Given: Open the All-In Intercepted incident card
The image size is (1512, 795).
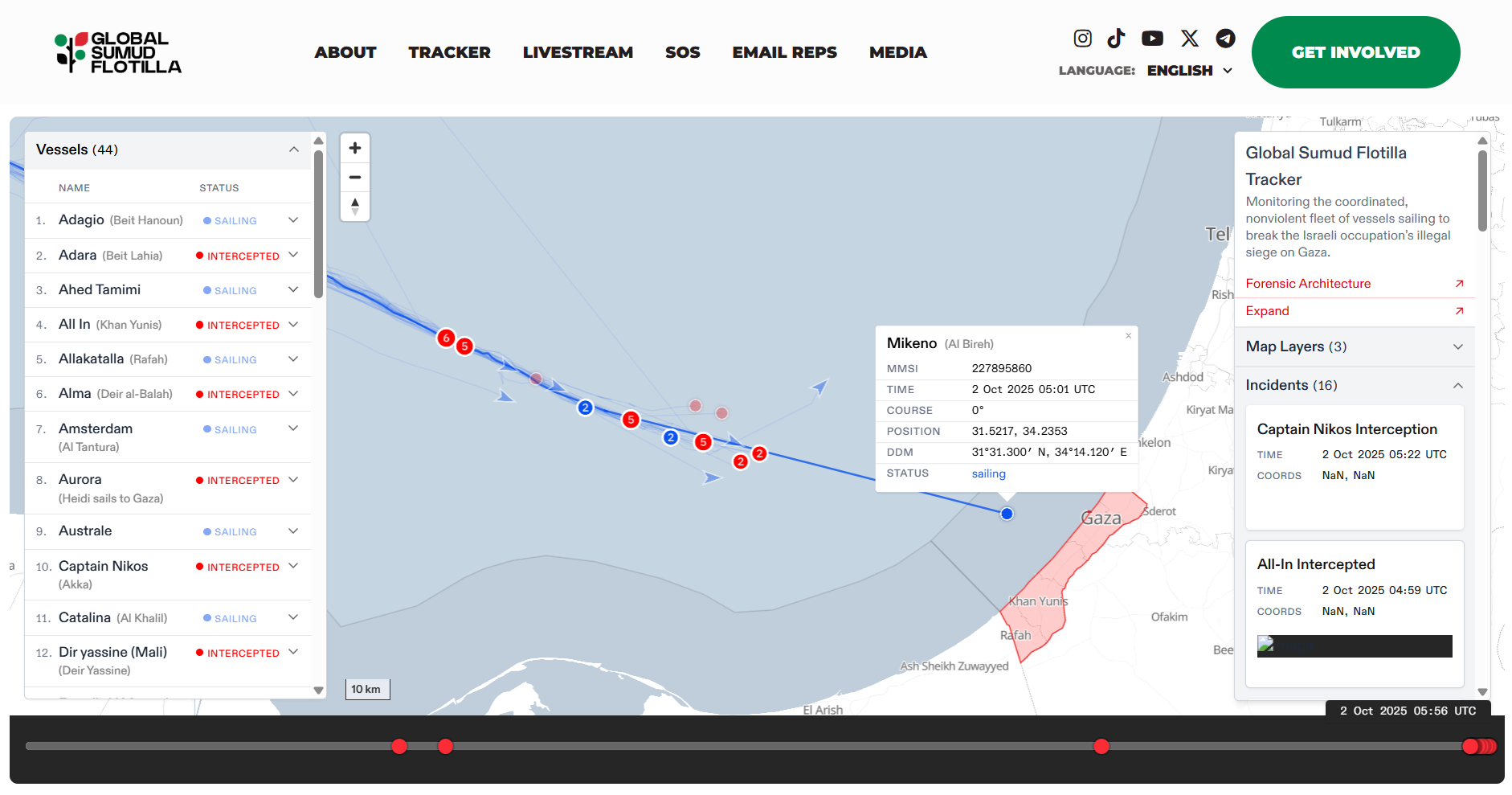Looking at the screenshot, I should pyautogui.click(x=1355, y=614).
